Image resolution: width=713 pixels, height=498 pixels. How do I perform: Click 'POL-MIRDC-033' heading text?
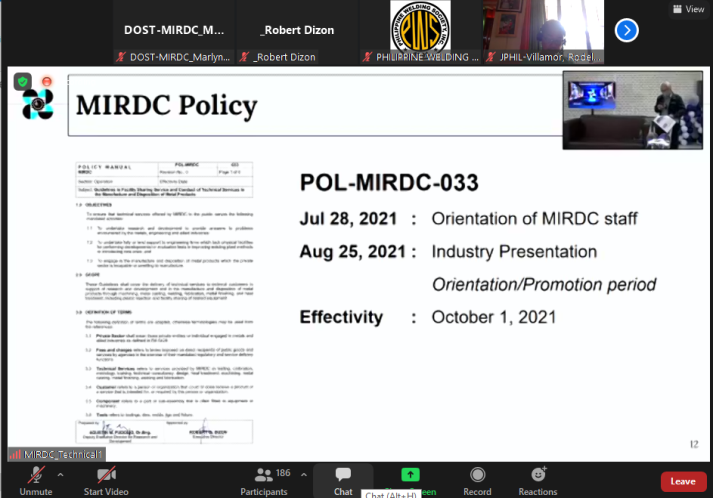[389, 183]
